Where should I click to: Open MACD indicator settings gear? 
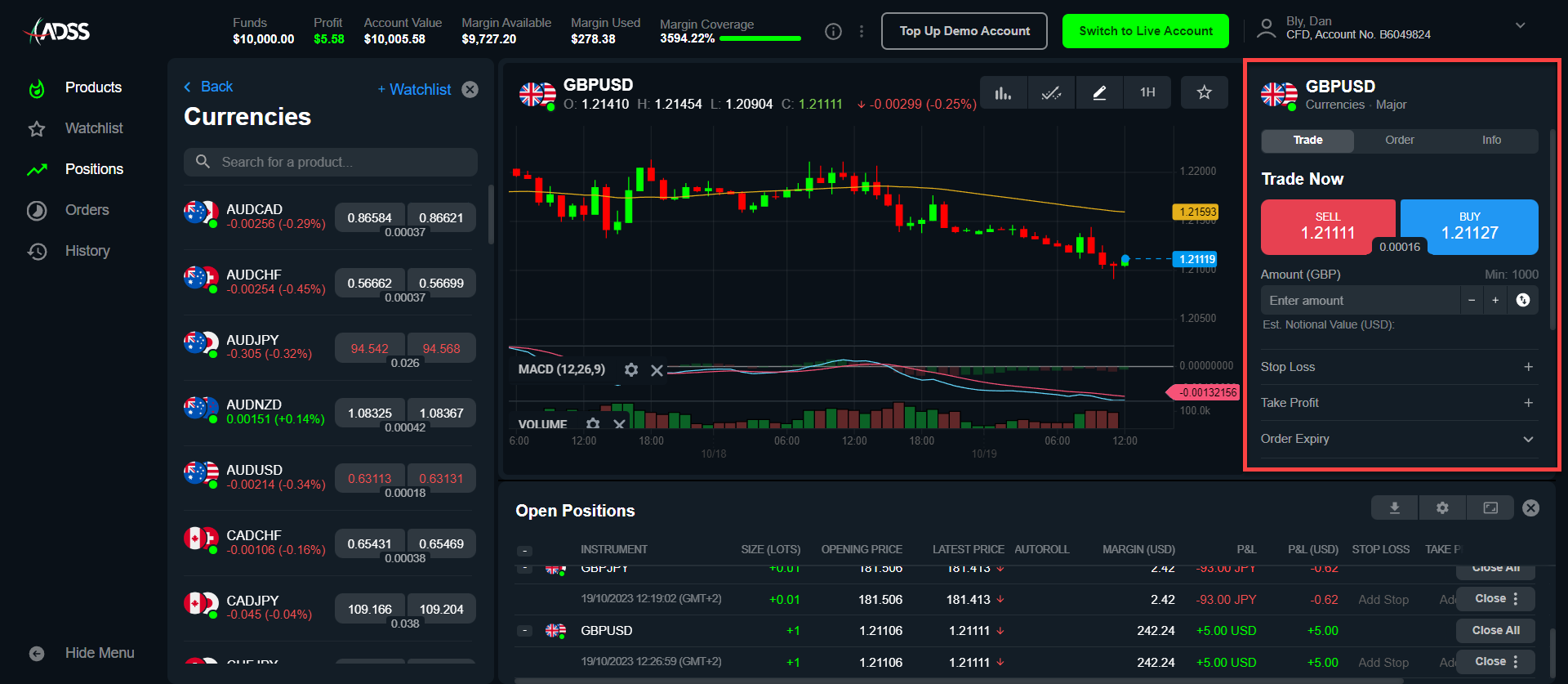[631, 370]
